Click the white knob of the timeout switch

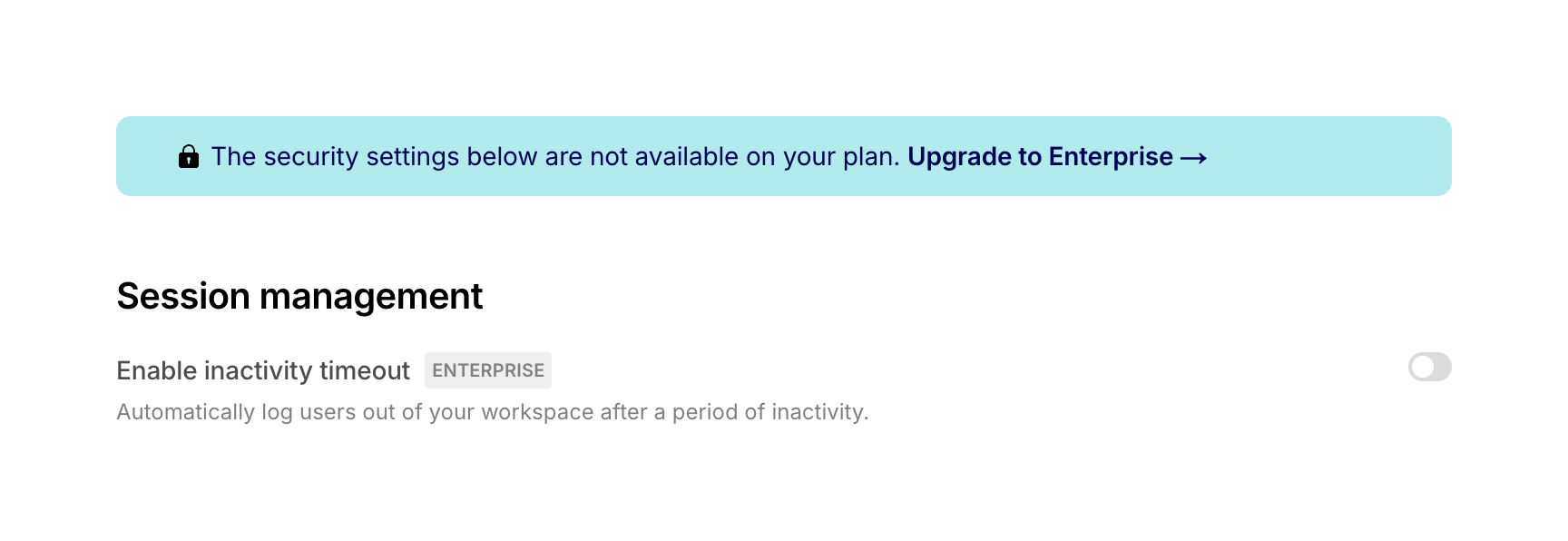pos(1422,367)
